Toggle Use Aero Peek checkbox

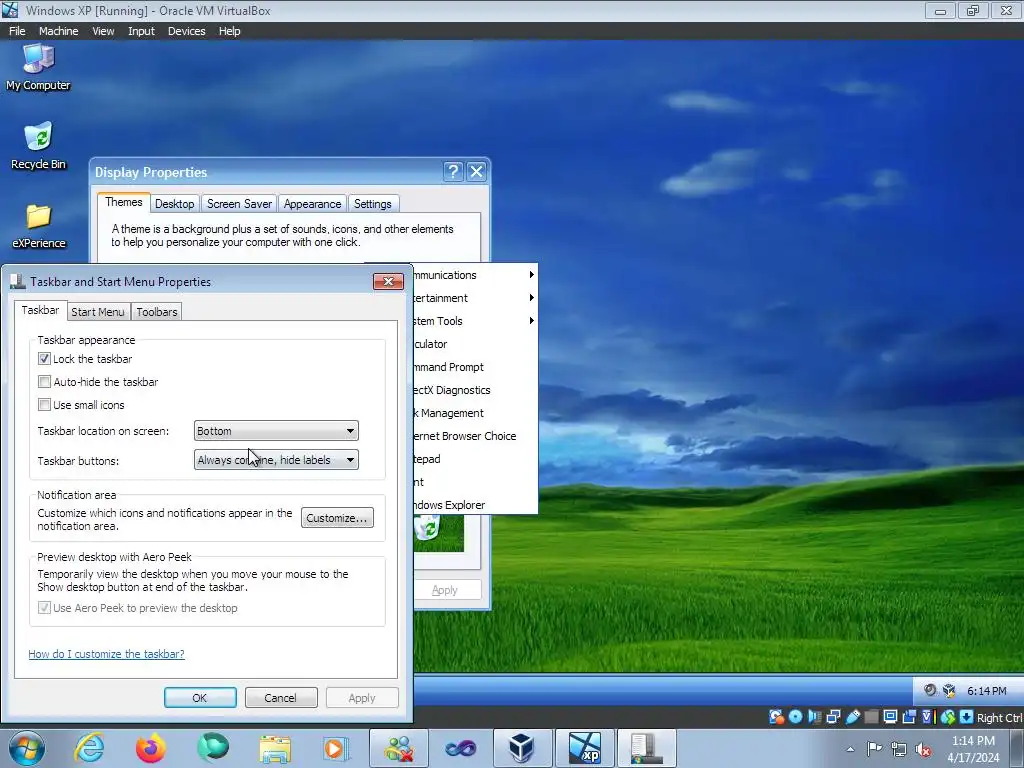44,608
